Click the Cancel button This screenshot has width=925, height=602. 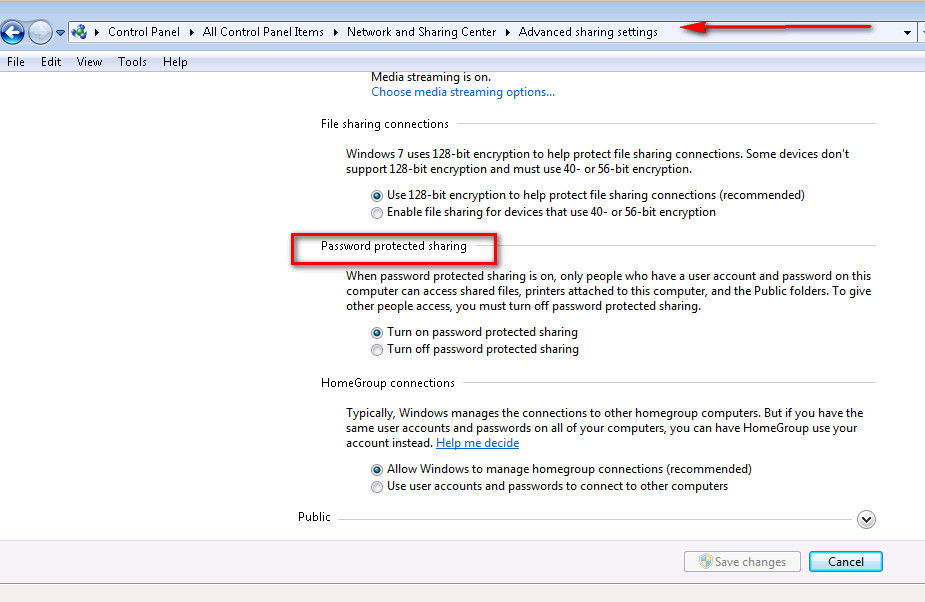coord(845,561)
